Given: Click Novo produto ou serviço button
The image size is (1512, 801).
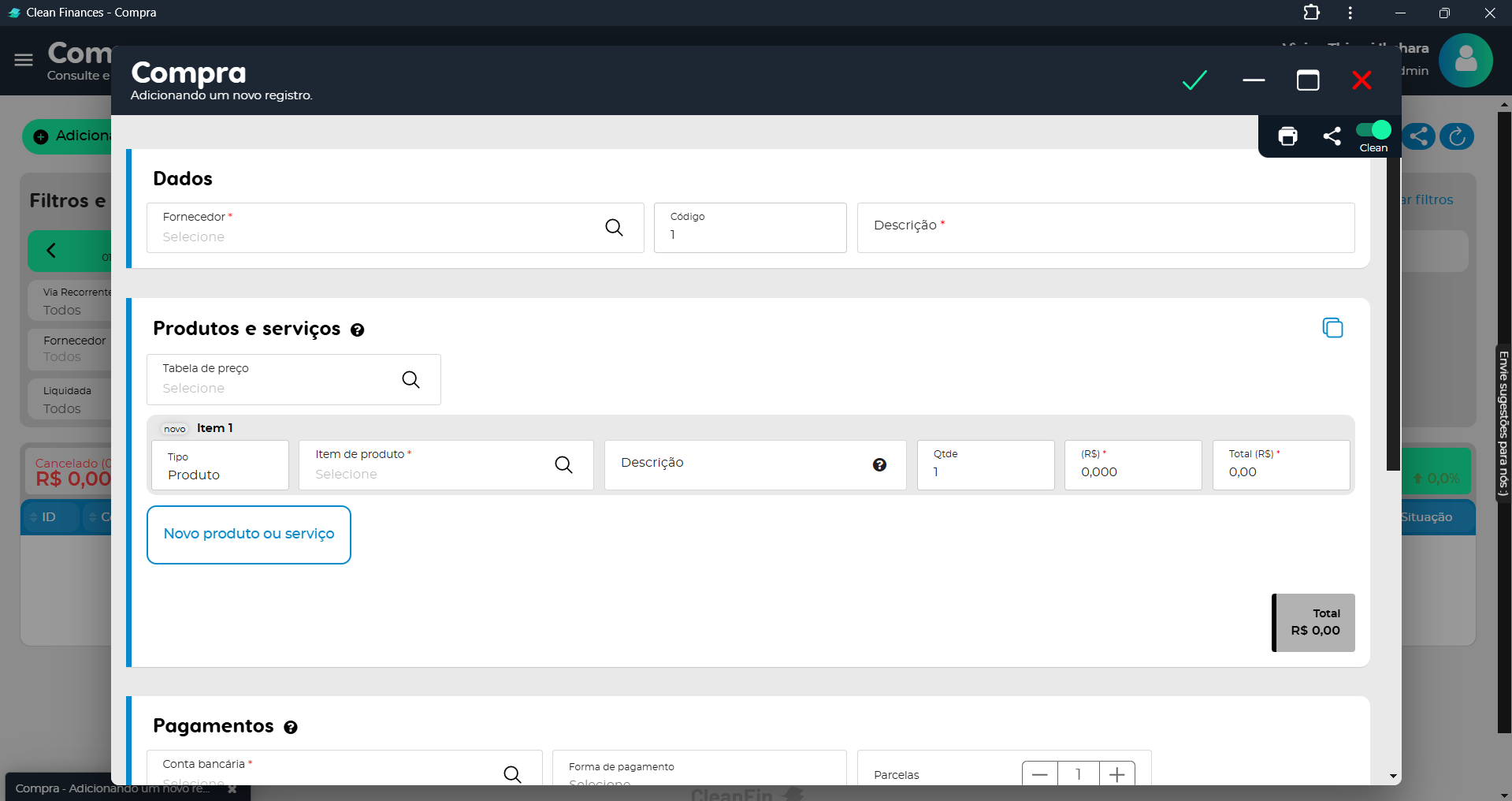Looking at the screenshot, I should coord(249,535).
